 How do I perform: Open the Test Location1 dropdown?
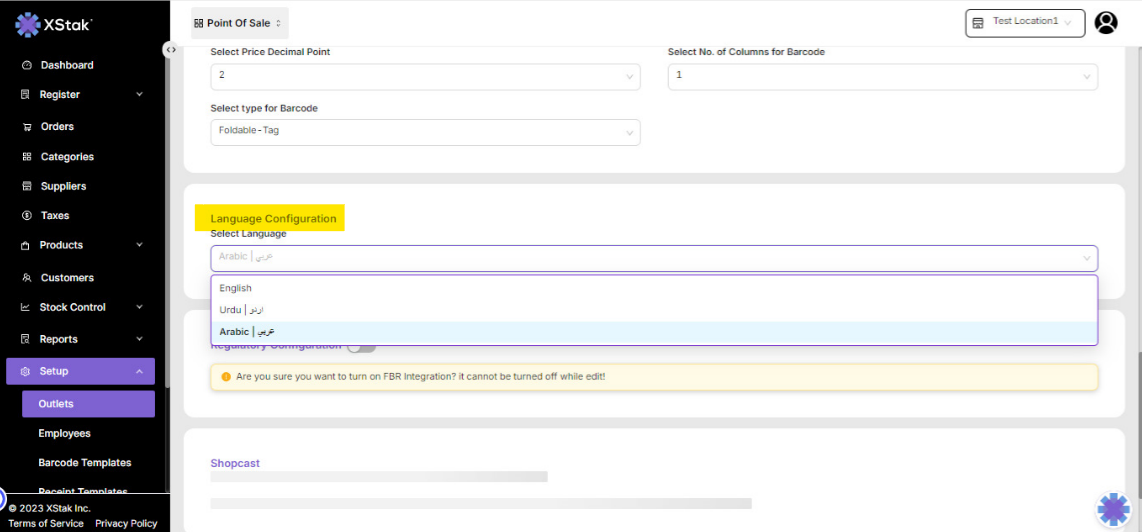point(1024,23)
